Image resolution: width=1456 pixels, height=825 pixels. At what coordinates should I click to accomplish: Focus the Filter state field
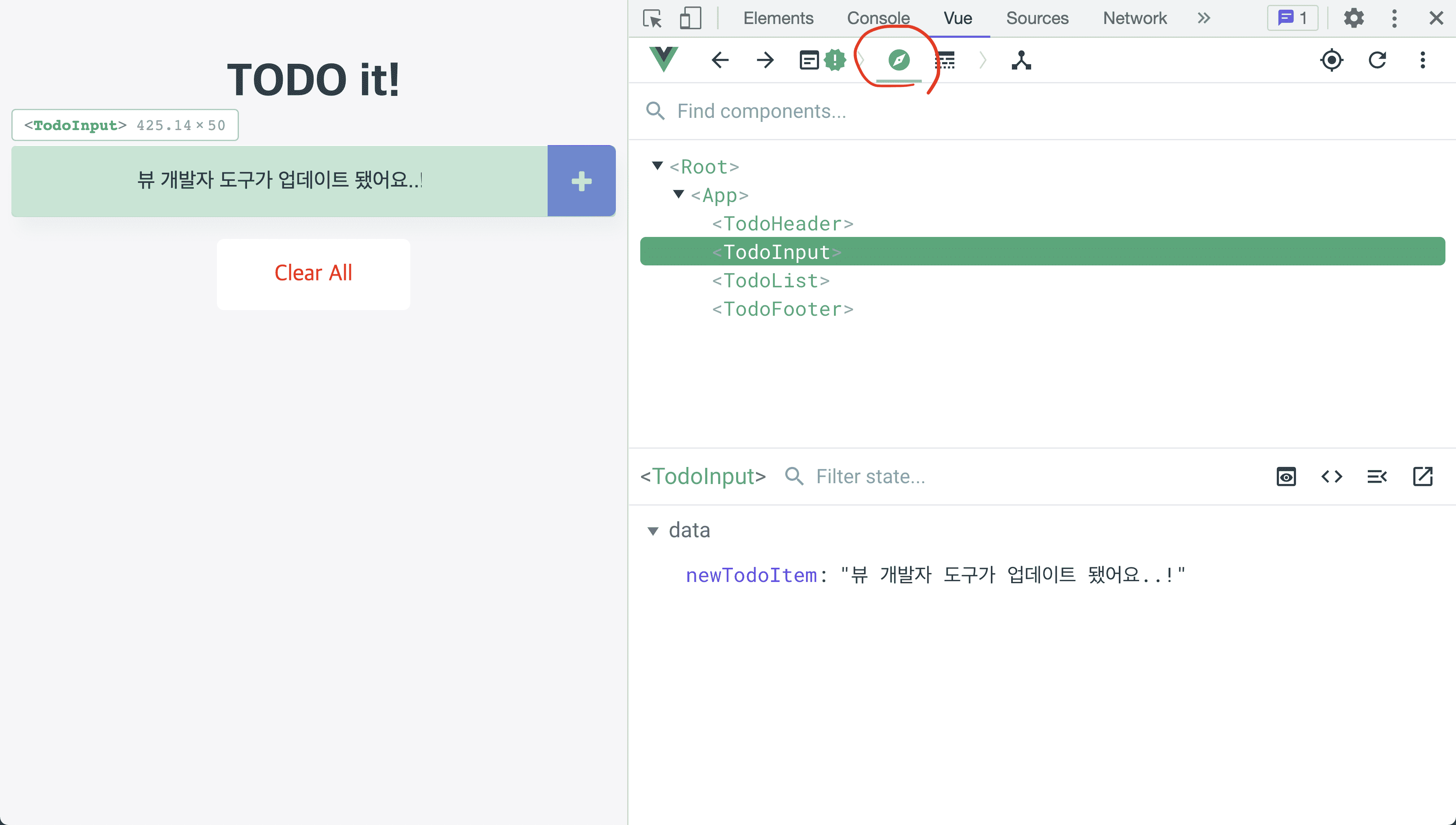[x=1031, y=477]
